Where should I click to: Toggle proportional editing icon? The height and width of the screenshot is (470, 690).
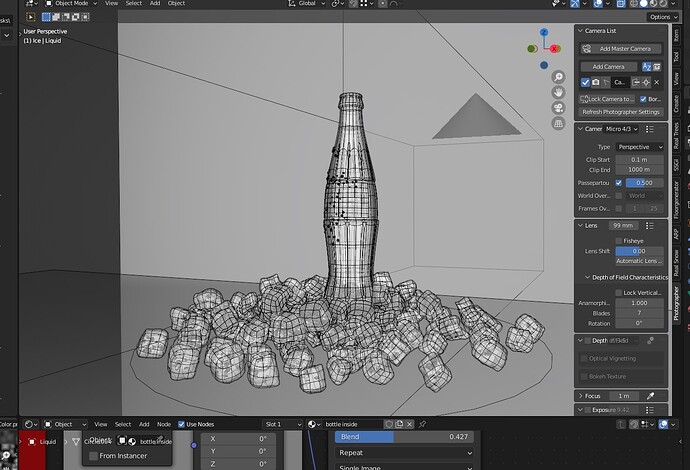[382, 4]
